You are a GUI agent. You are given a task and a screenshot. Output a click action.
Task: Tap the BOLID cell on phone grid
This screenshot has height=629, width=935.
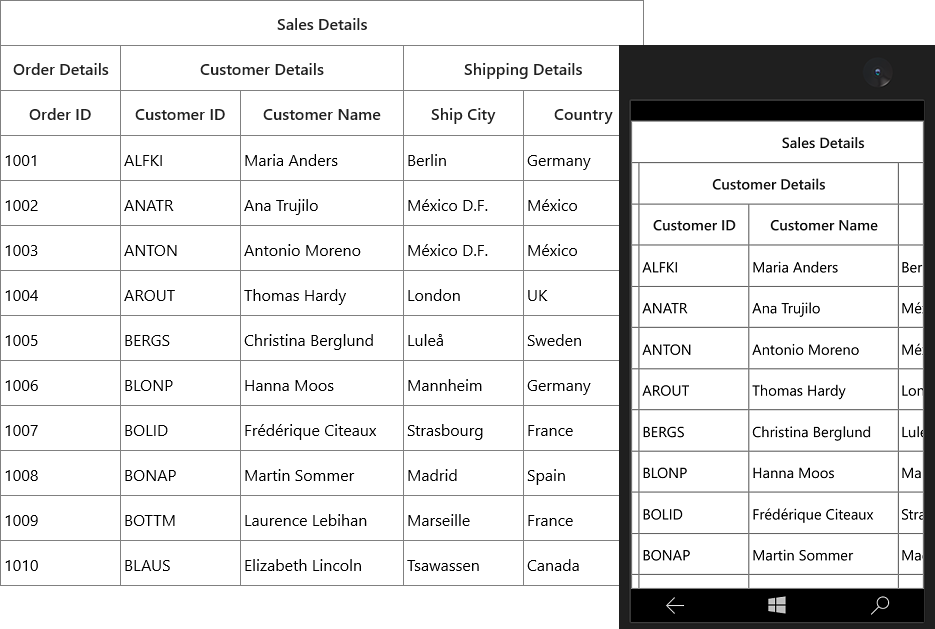pos(694,513)
